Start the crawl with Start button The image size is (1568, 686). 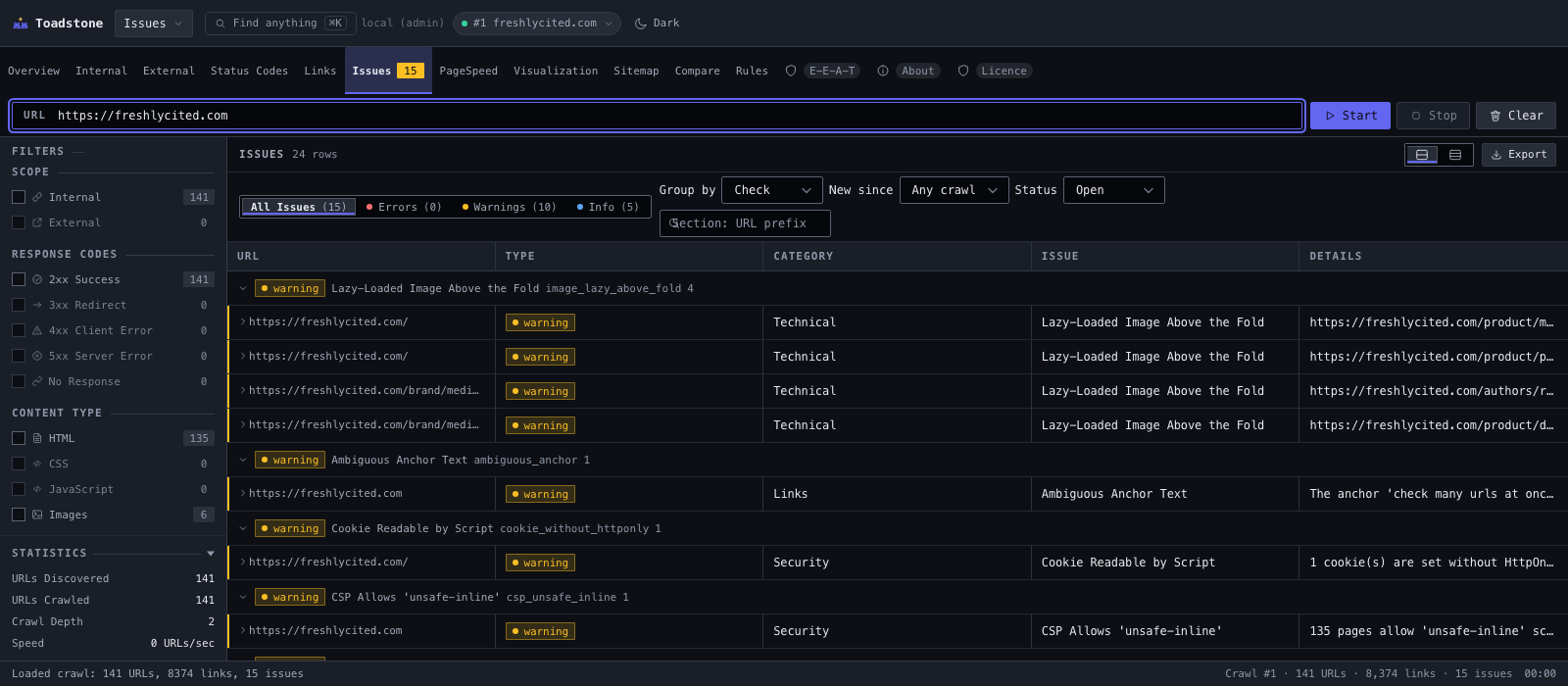point(1350,116)
